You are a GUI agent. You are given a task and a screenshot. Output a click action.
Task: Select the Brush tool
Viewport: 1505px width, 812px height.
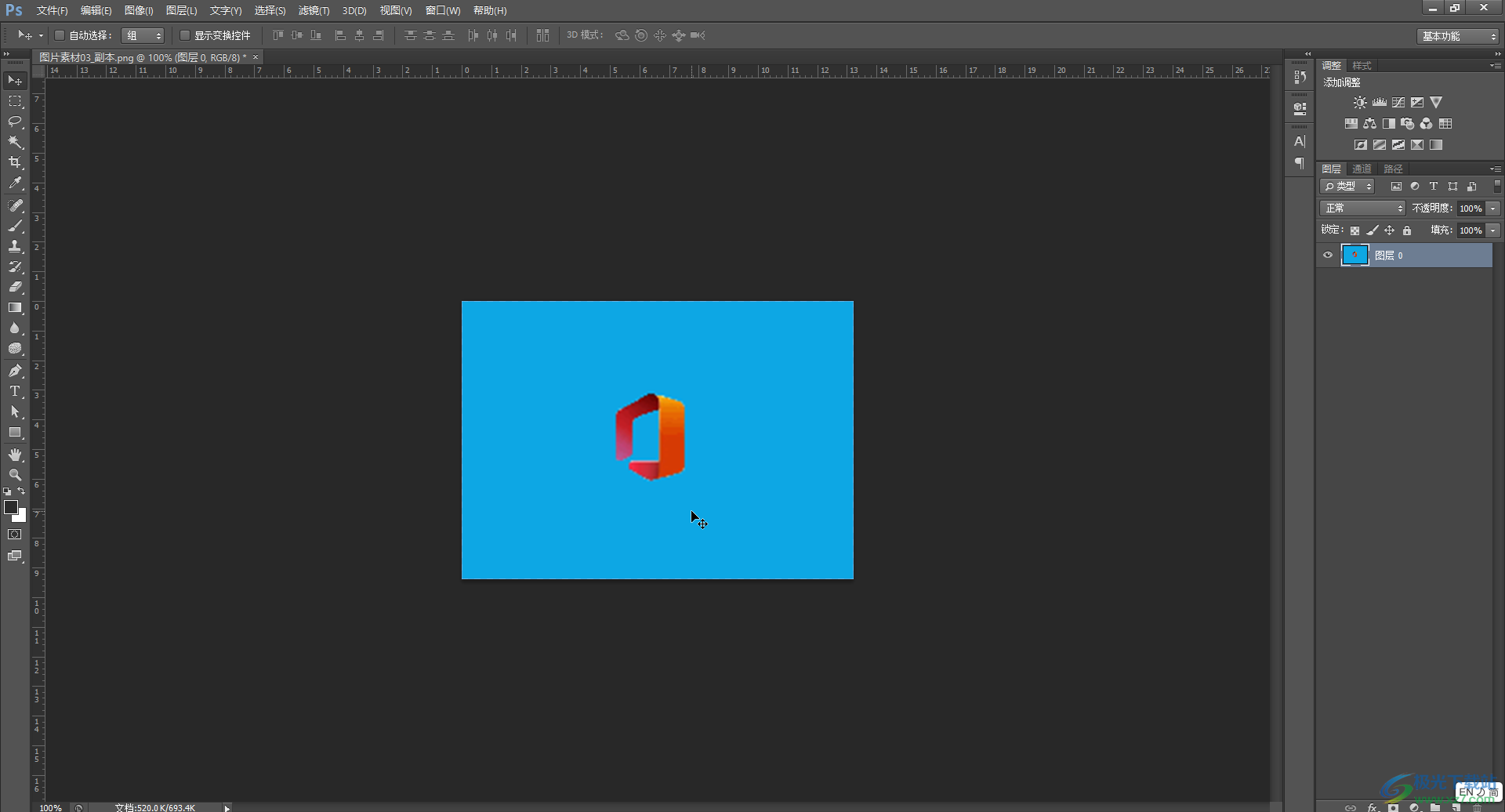click(x=15, y=226)
